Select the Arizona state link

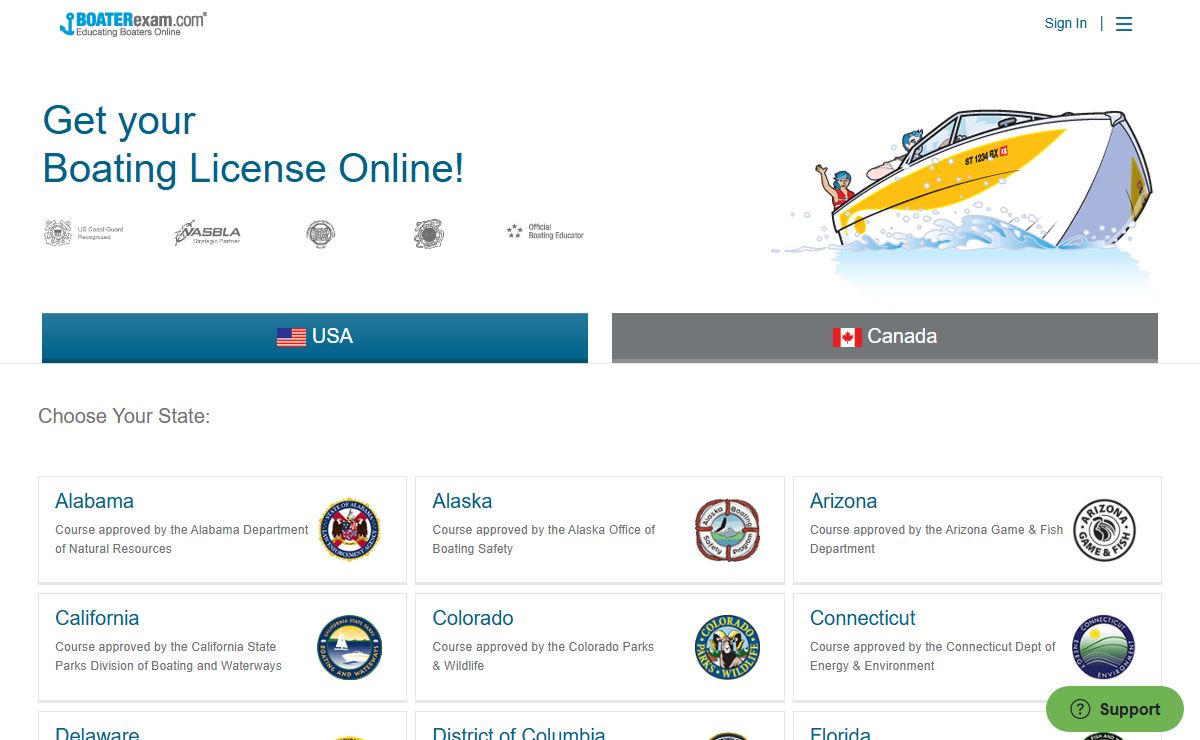point(843,501)
